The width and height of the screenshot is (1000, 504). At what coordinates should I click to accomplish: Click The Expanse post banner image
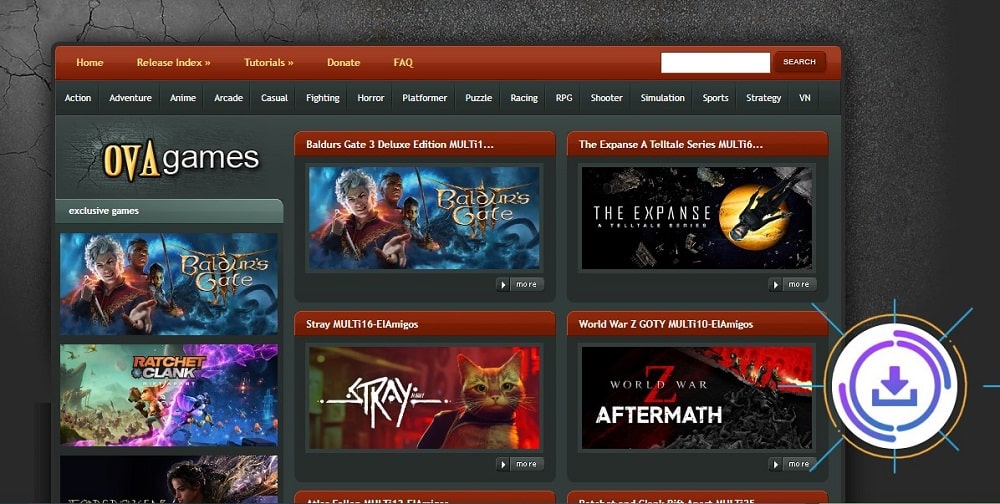coord(697,218)
